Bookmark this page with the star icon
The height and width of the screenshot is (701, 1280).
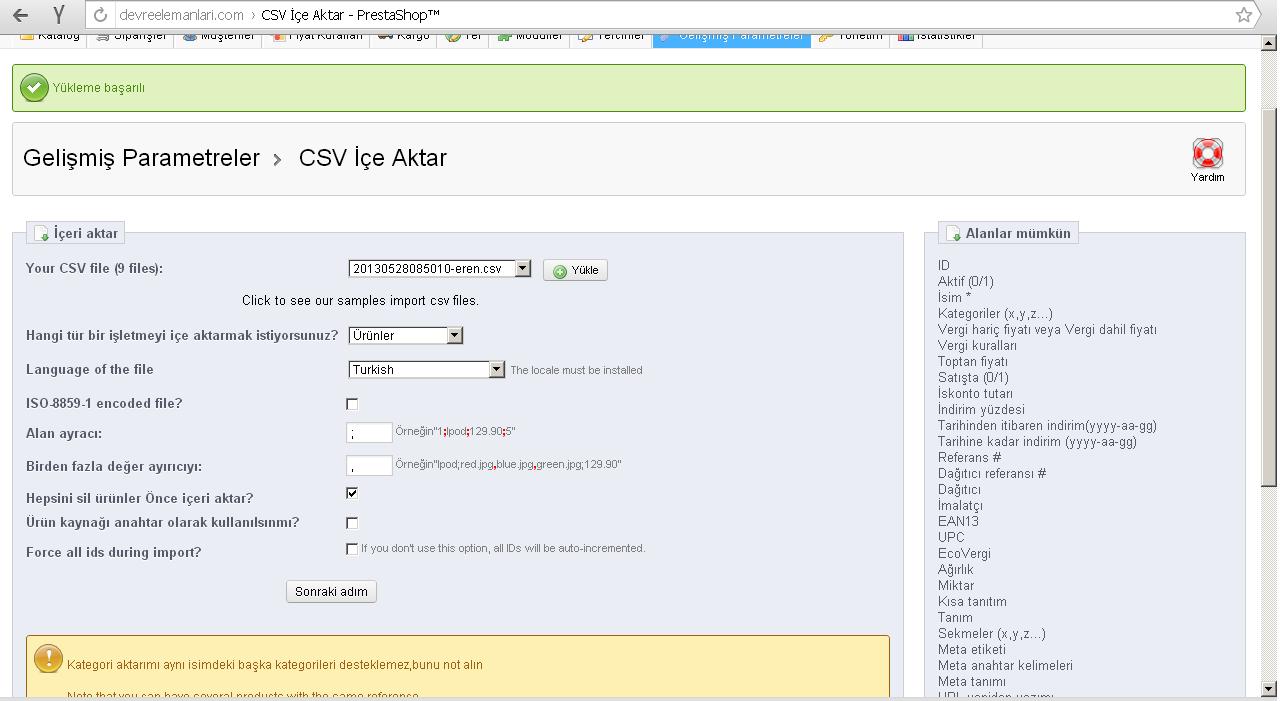1244,15
